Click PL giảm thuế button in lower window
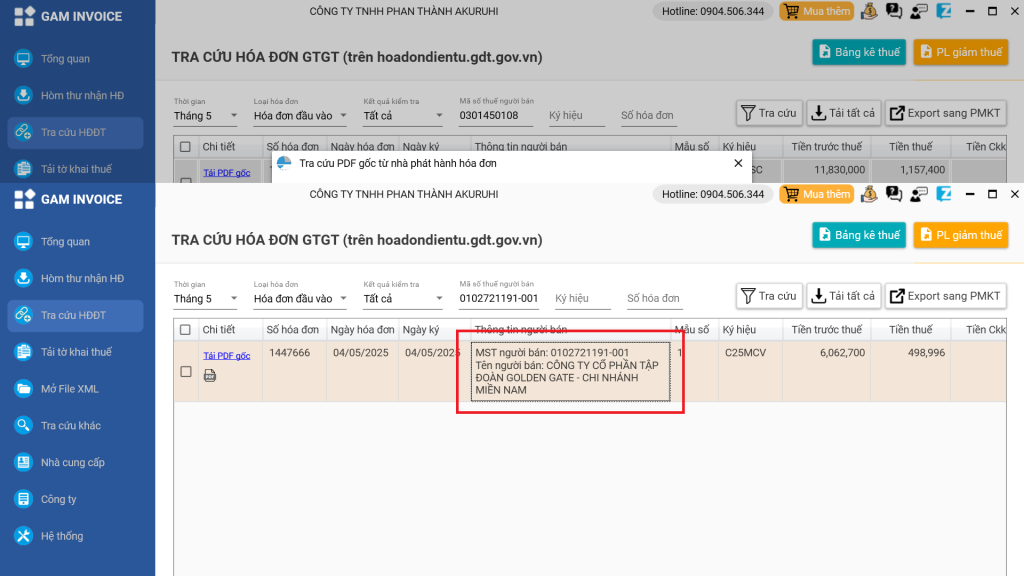Viewport: 1024px width, 576px height. click(961, 235)
